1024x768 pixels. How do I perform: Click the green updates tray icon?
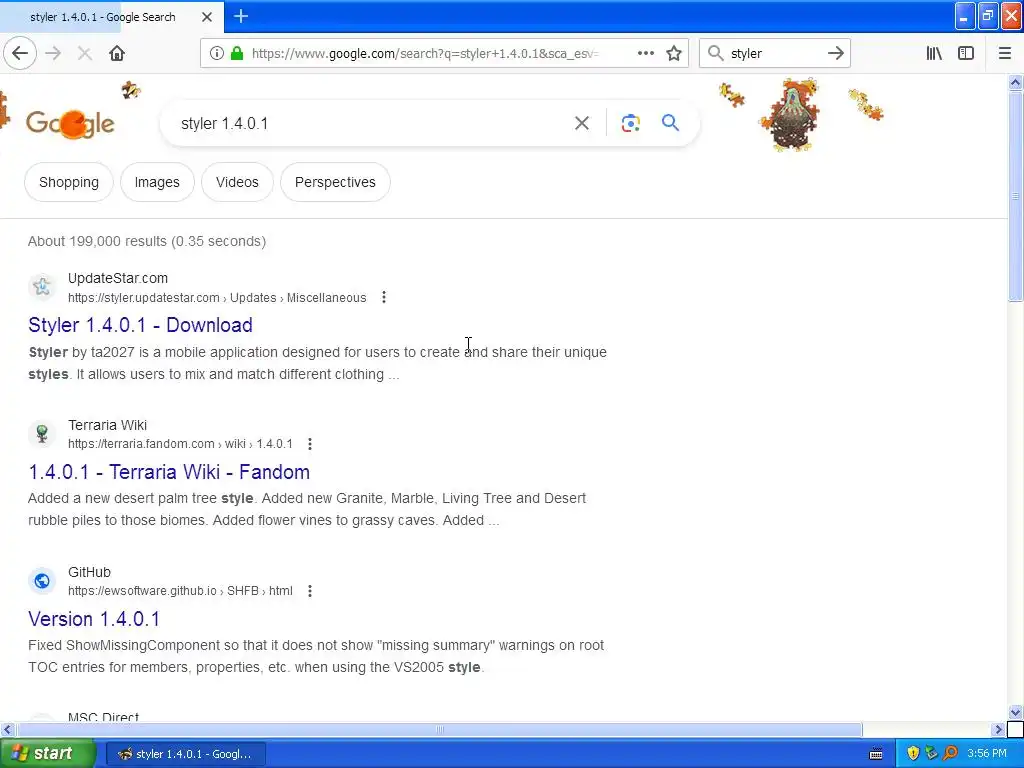point(931,754)
